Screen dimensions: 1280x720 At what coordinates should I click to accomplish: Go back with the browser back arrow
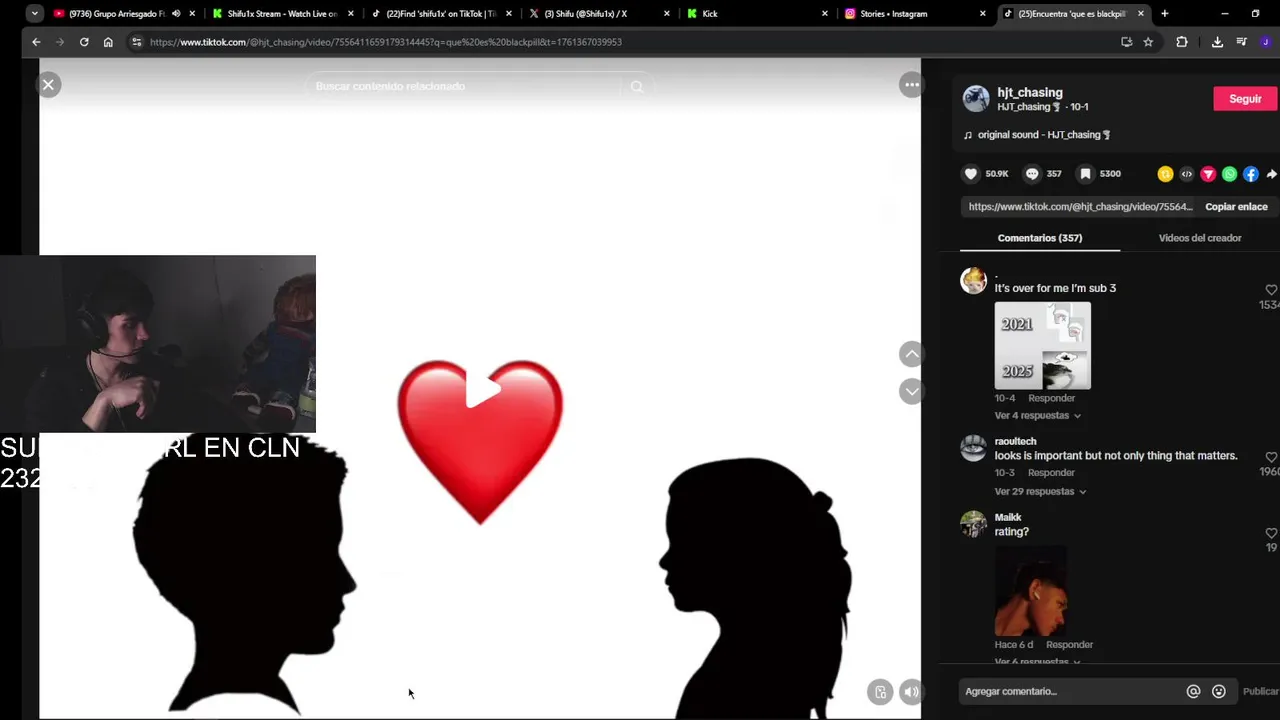point(36,42)
